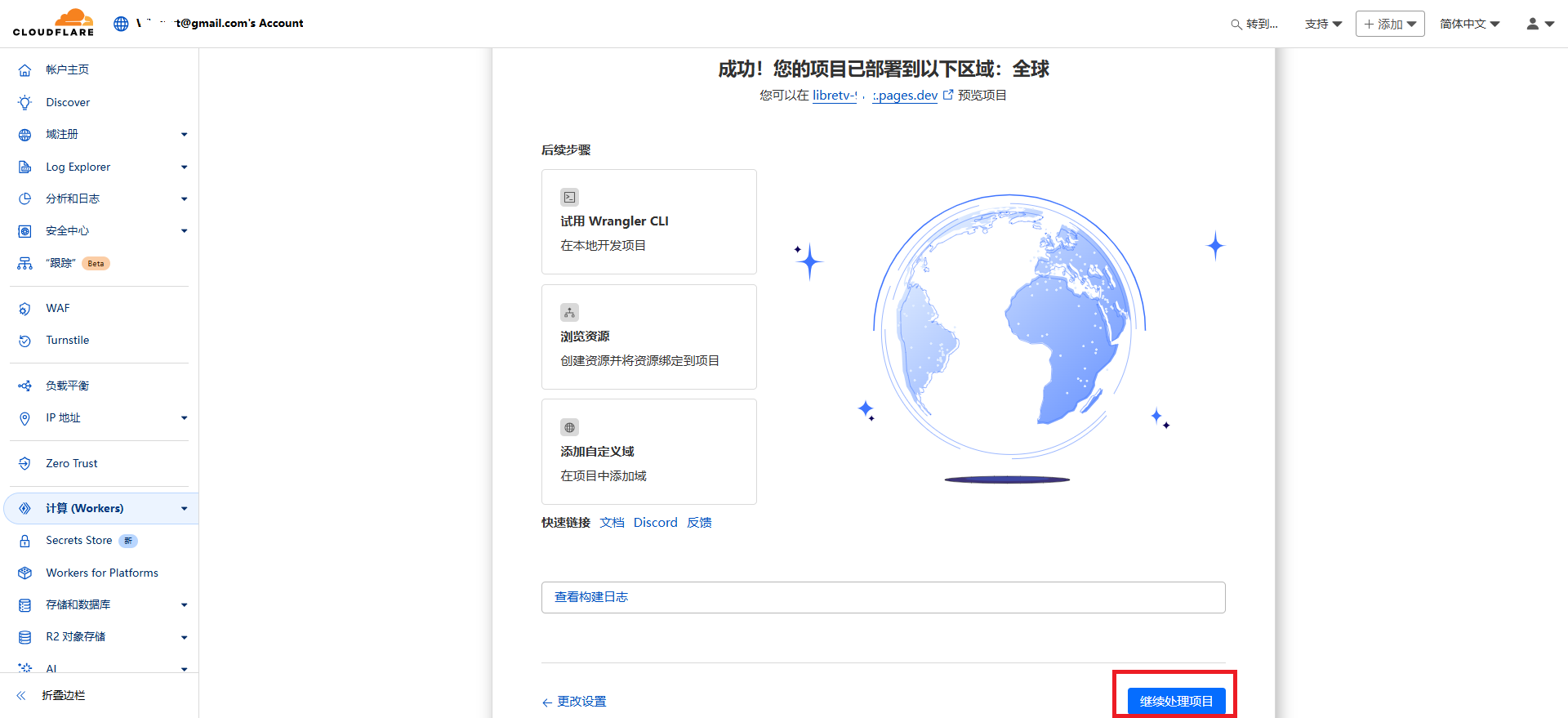The image size is (1568, 718).
Task: Click the 更改设置 back link
Action: 574,702
